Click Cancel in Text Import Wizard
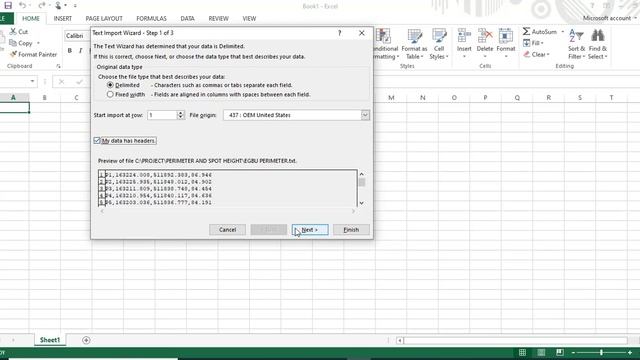This screenshot has width=640, height=360. 227,230
